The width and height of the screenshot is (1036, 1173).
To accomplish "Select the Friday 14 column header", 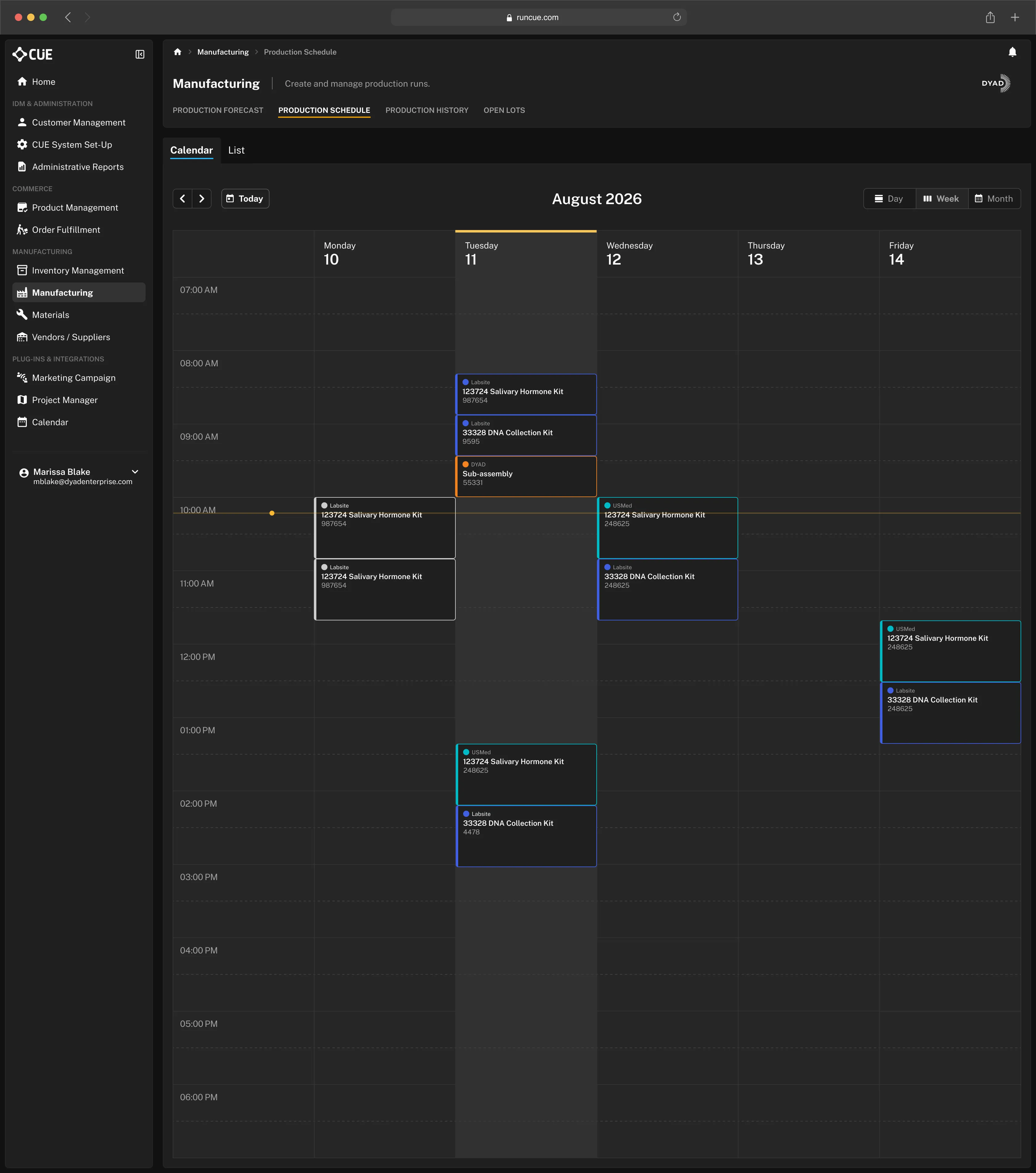I will click(951, 254).
